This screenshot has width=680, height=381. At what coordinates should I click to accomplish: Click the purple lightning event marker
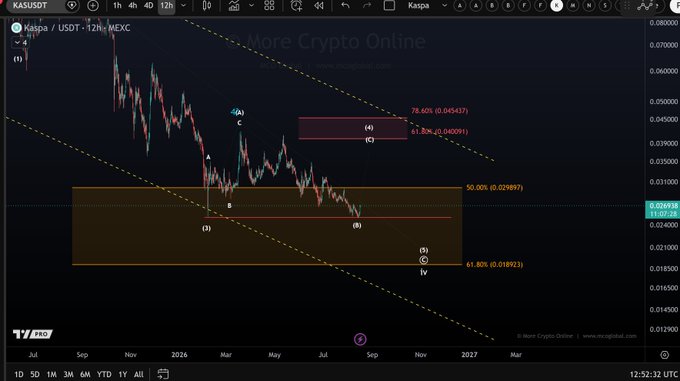pos(360,339)
